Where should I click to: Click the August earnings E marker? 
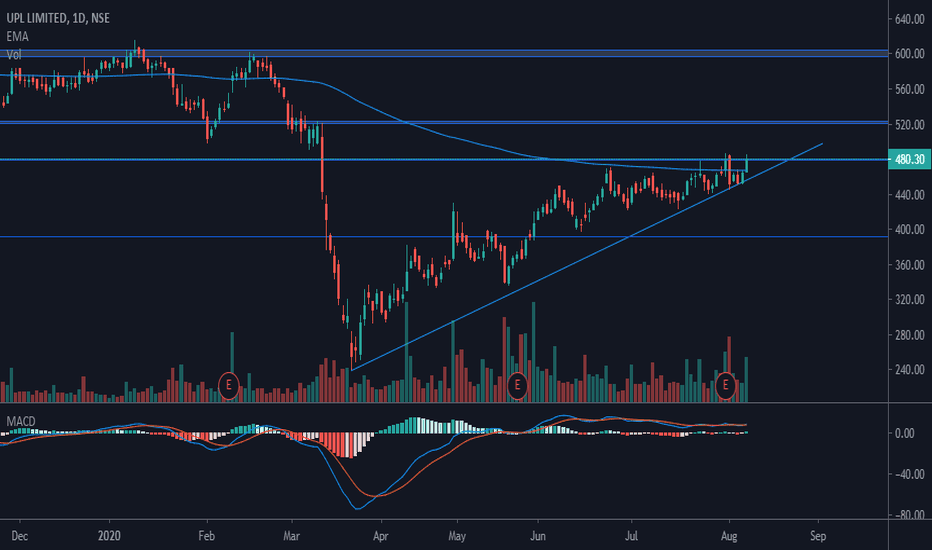[x=725, y=385]
